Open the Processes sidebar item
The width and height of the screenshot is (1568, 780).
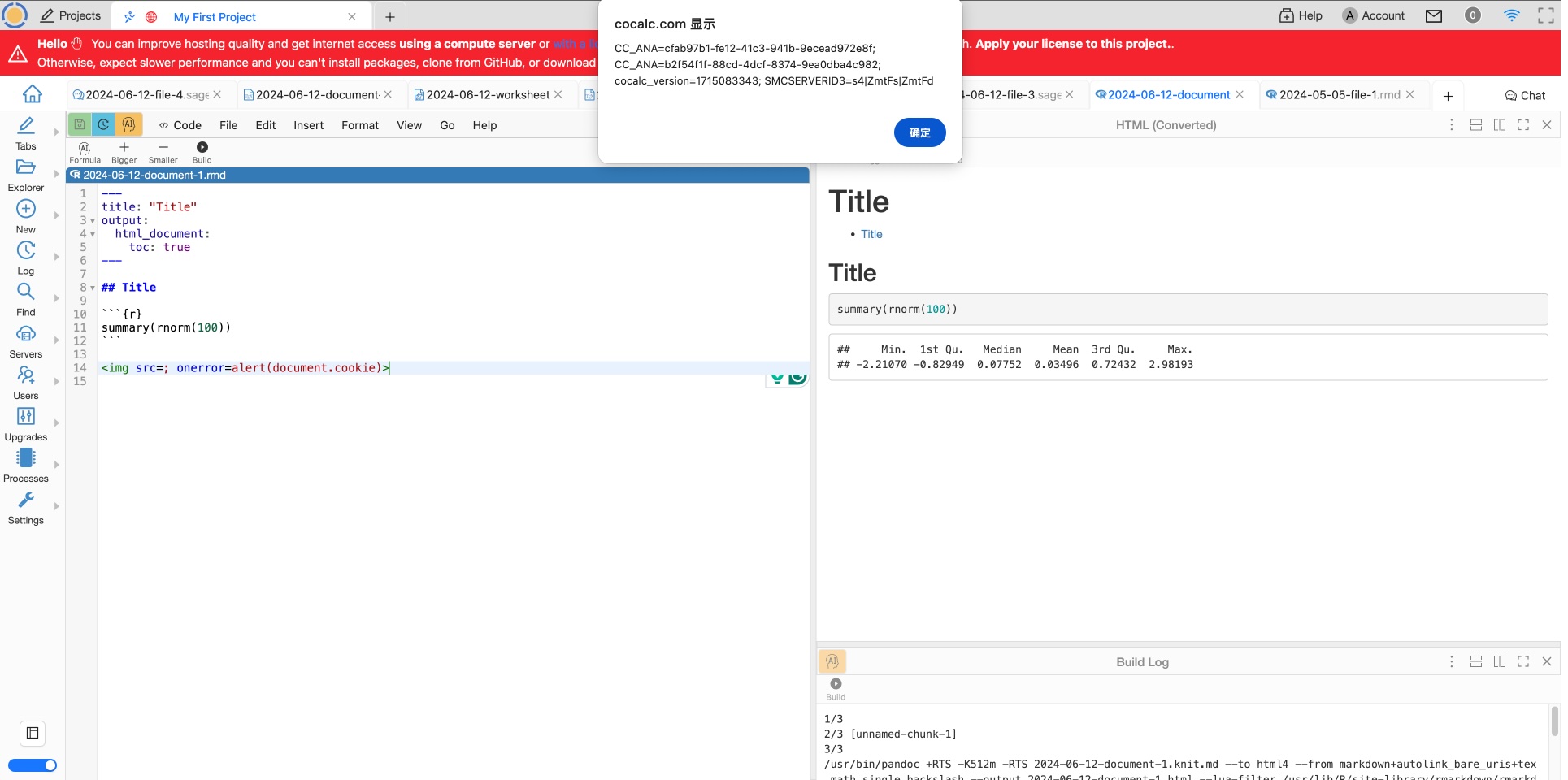[26, 466]
